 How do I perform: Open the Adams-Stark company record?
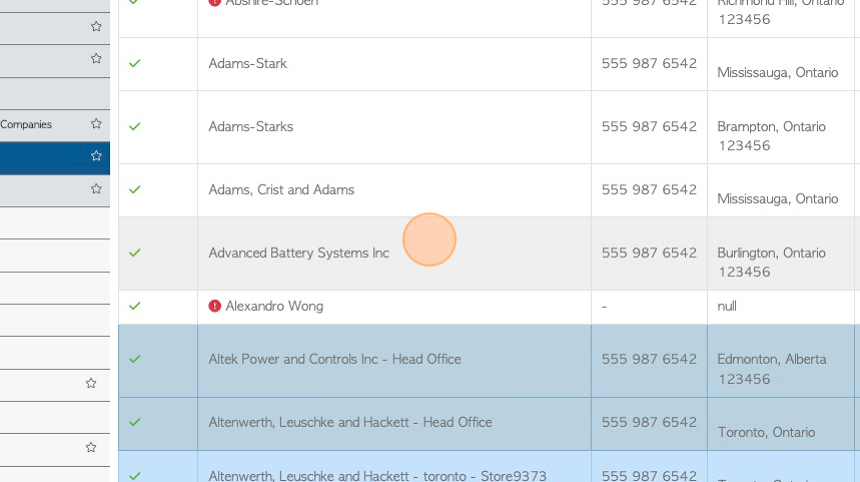coord(247,64)
